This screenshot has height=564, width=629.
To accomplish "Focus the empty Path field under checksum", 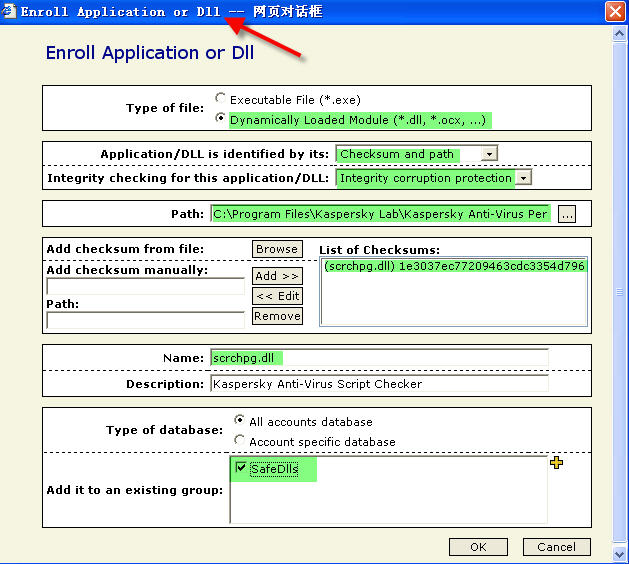I will pos(146,320).
